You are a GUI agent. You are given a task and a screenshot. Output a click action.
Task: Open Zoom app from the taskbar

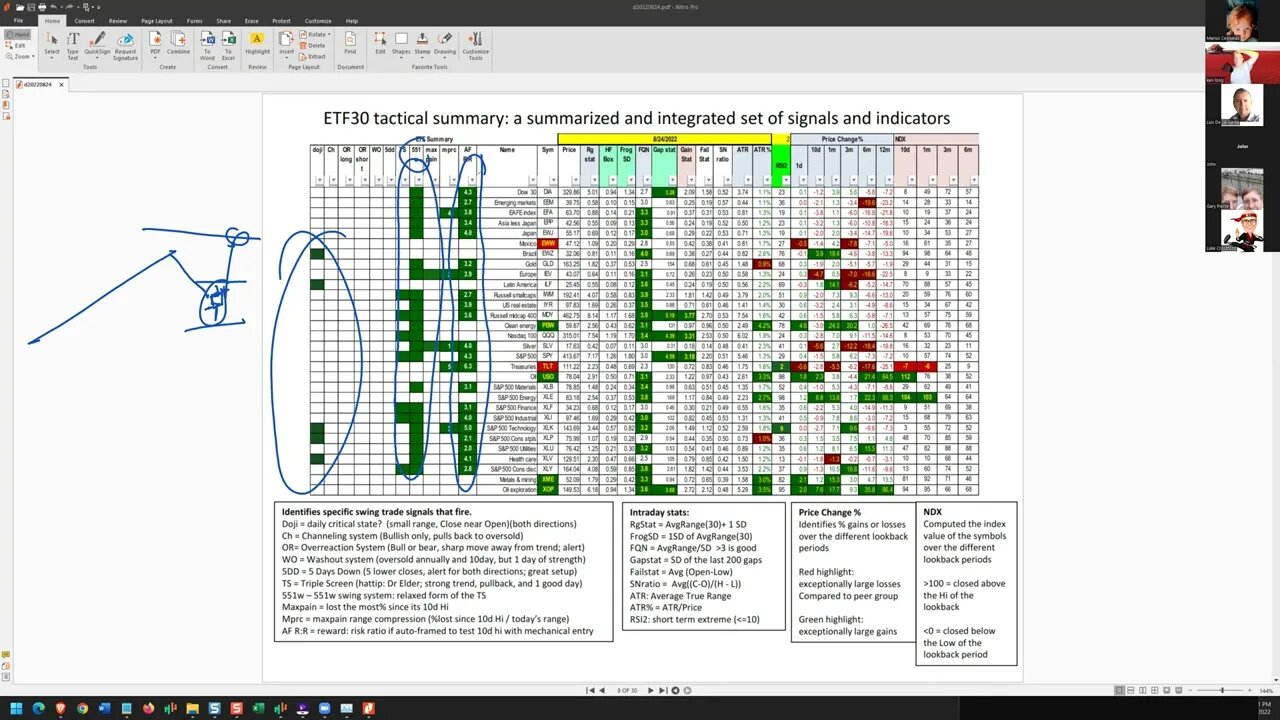pos(324,708)
